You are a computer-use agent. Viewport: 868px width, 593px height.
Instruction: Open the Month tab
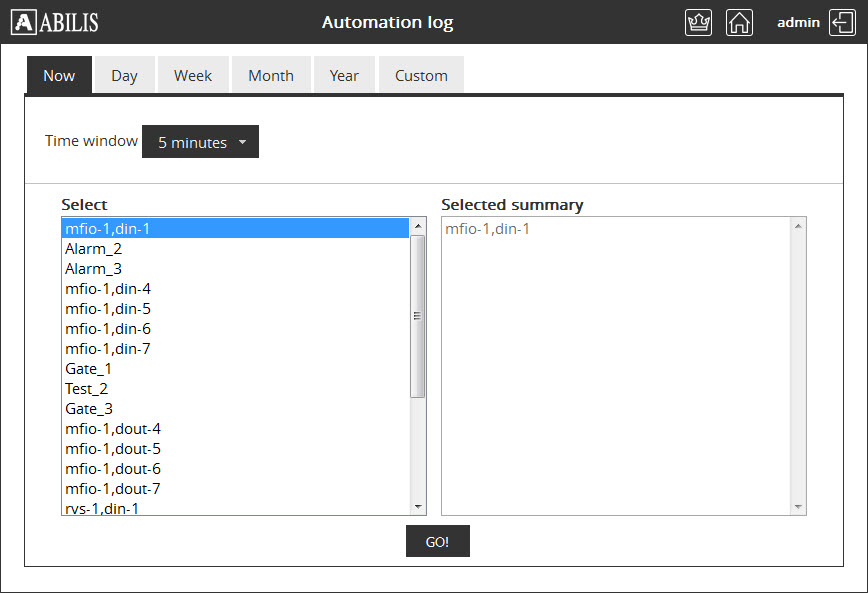pos(271,76)
